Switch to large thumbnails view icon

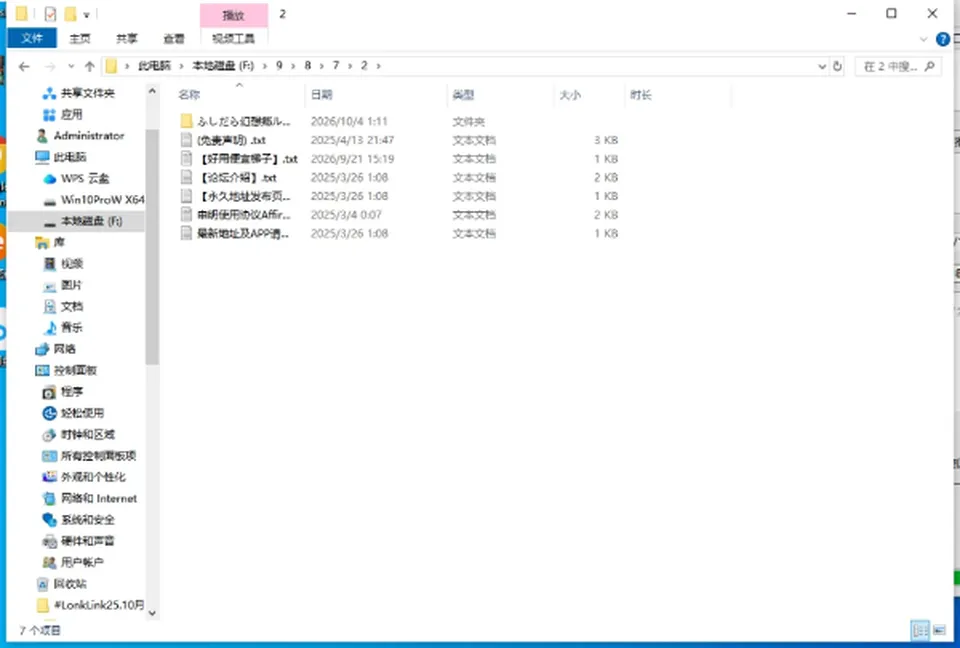[939, 630]
